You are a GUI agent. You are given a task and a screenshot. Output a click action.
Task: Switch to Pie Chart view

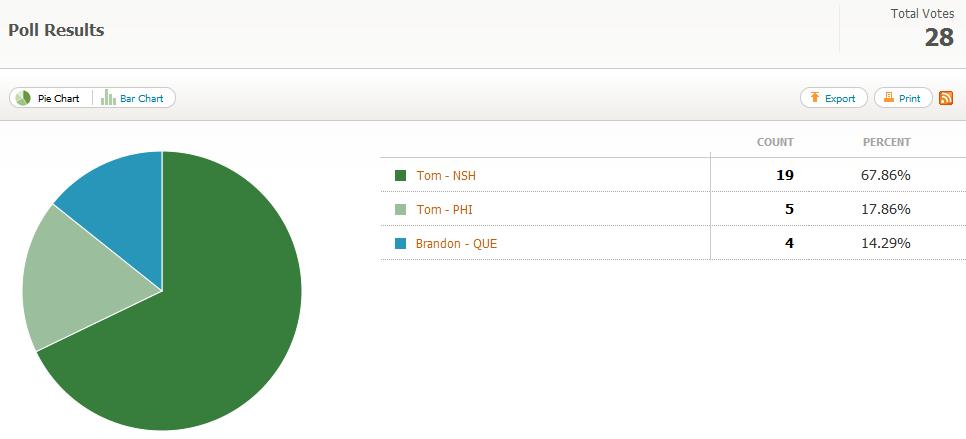point(50,98)
